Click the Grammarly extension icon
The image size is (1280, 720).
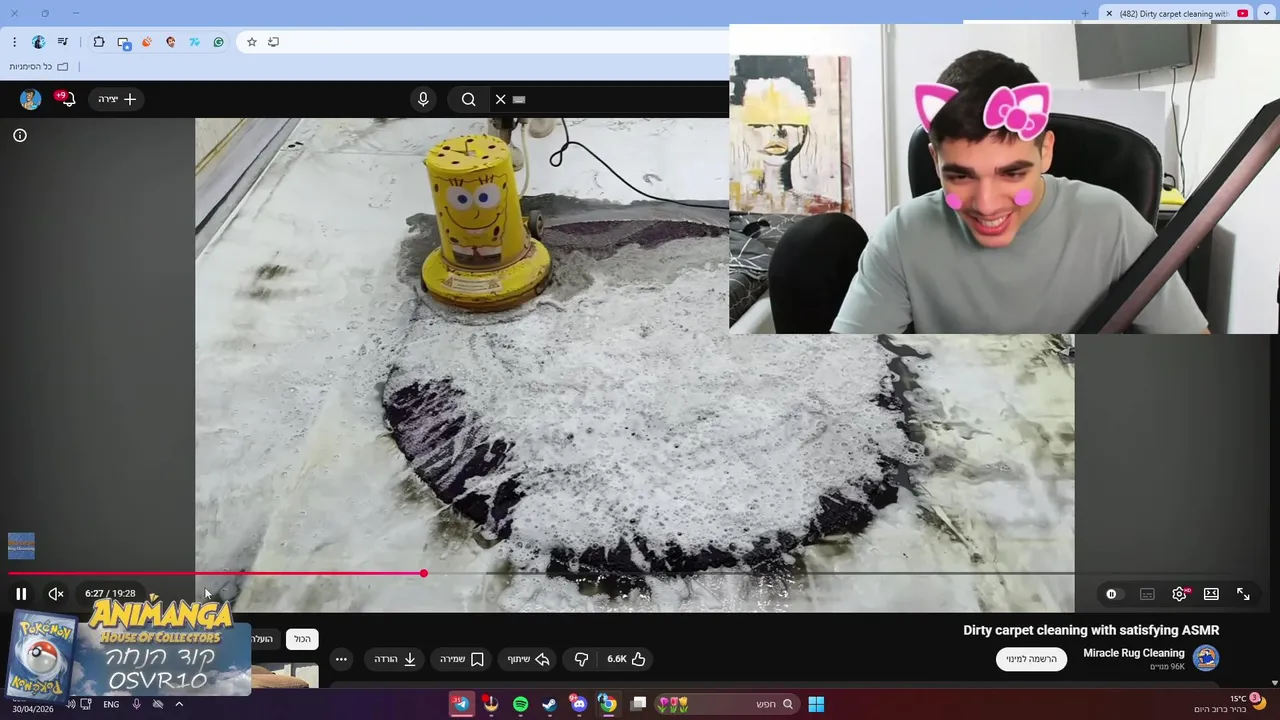218,42
